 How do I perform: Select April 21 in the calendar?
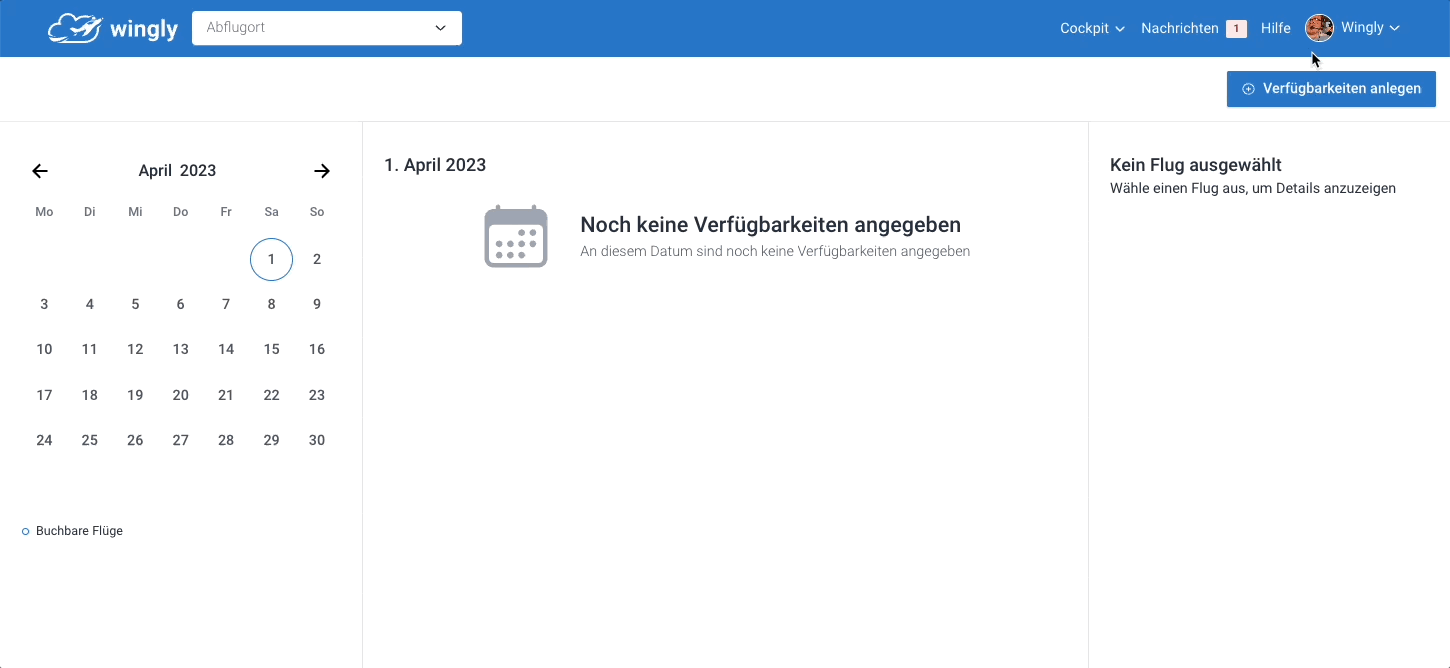226,395
